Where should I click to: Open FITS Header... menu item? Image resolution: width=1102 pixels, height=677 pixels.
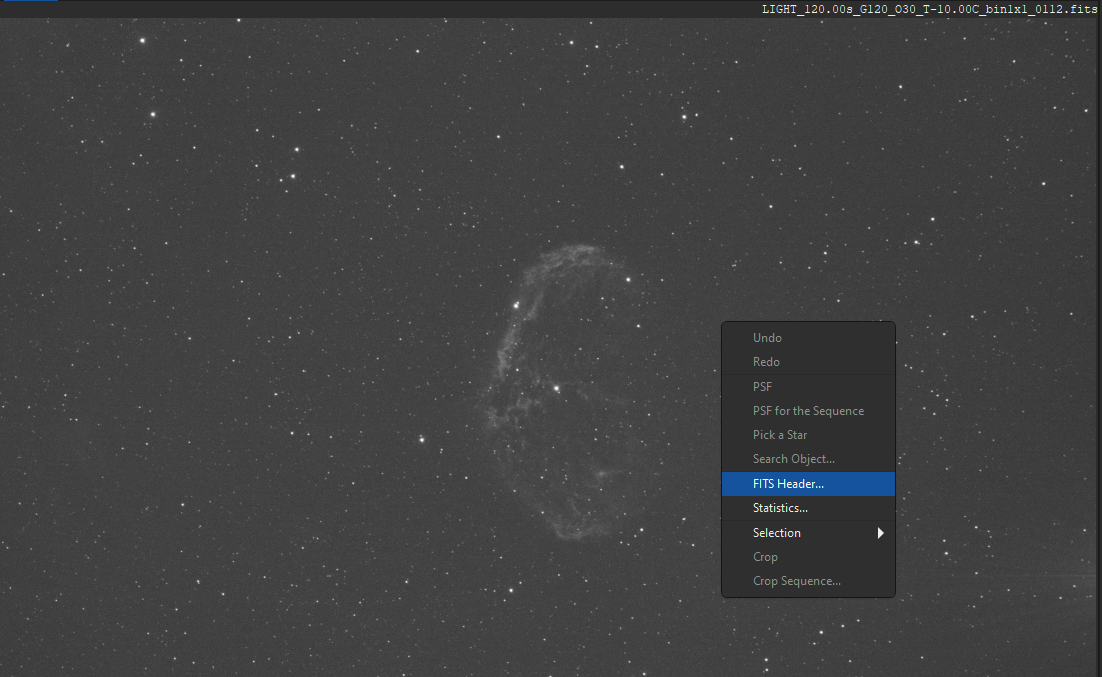pyautogui.click(x=808, y=484)
